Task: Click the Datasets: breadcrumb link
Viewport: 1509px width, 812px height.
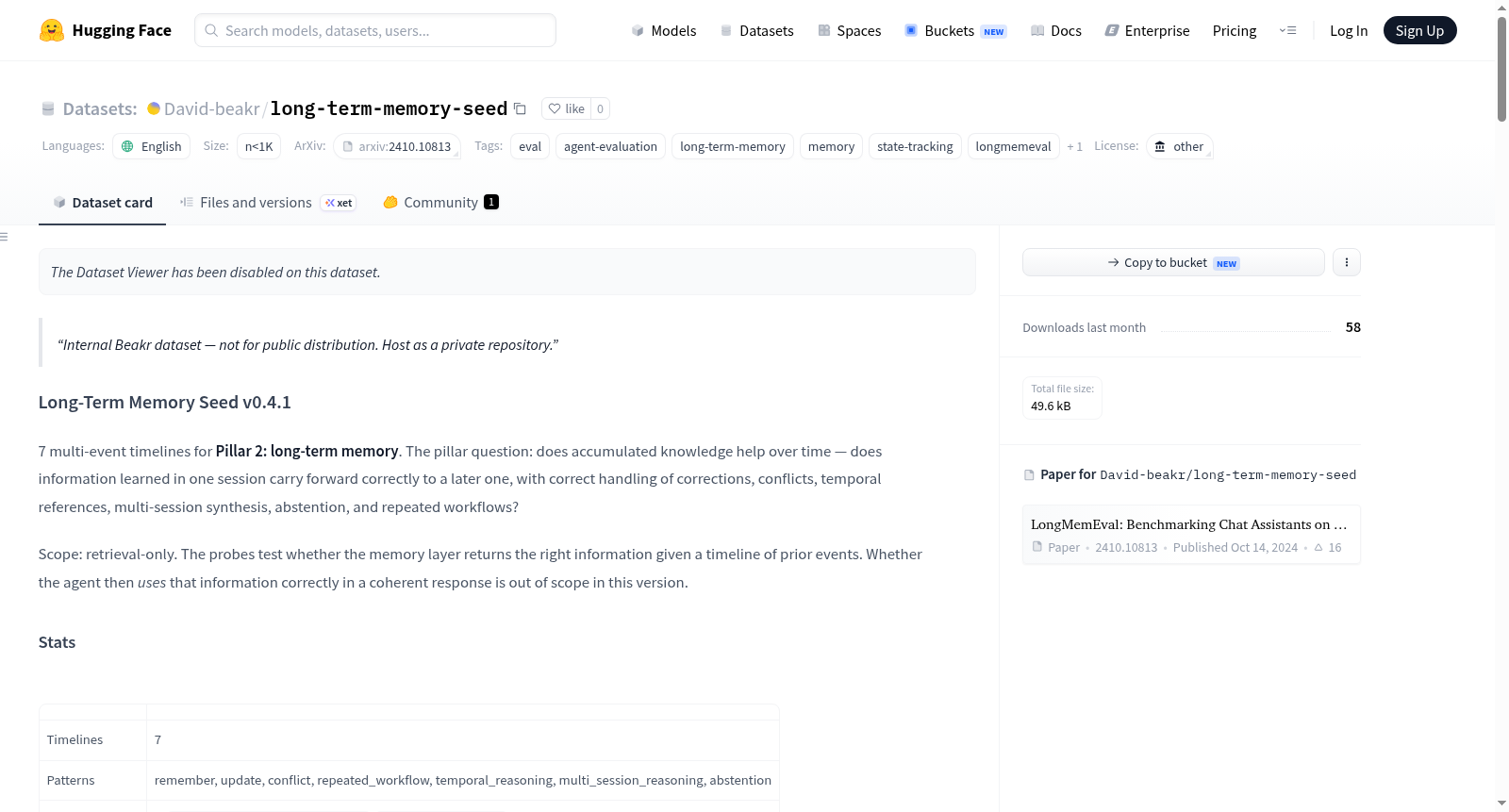Action: pos(100,108)
